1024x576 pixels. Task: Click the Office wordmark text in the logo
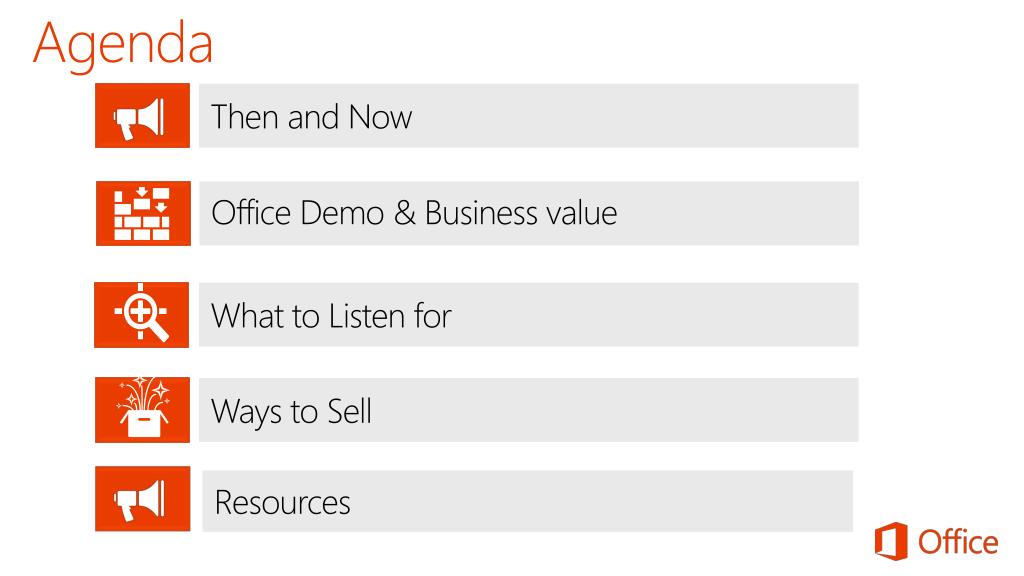point(958,542)
